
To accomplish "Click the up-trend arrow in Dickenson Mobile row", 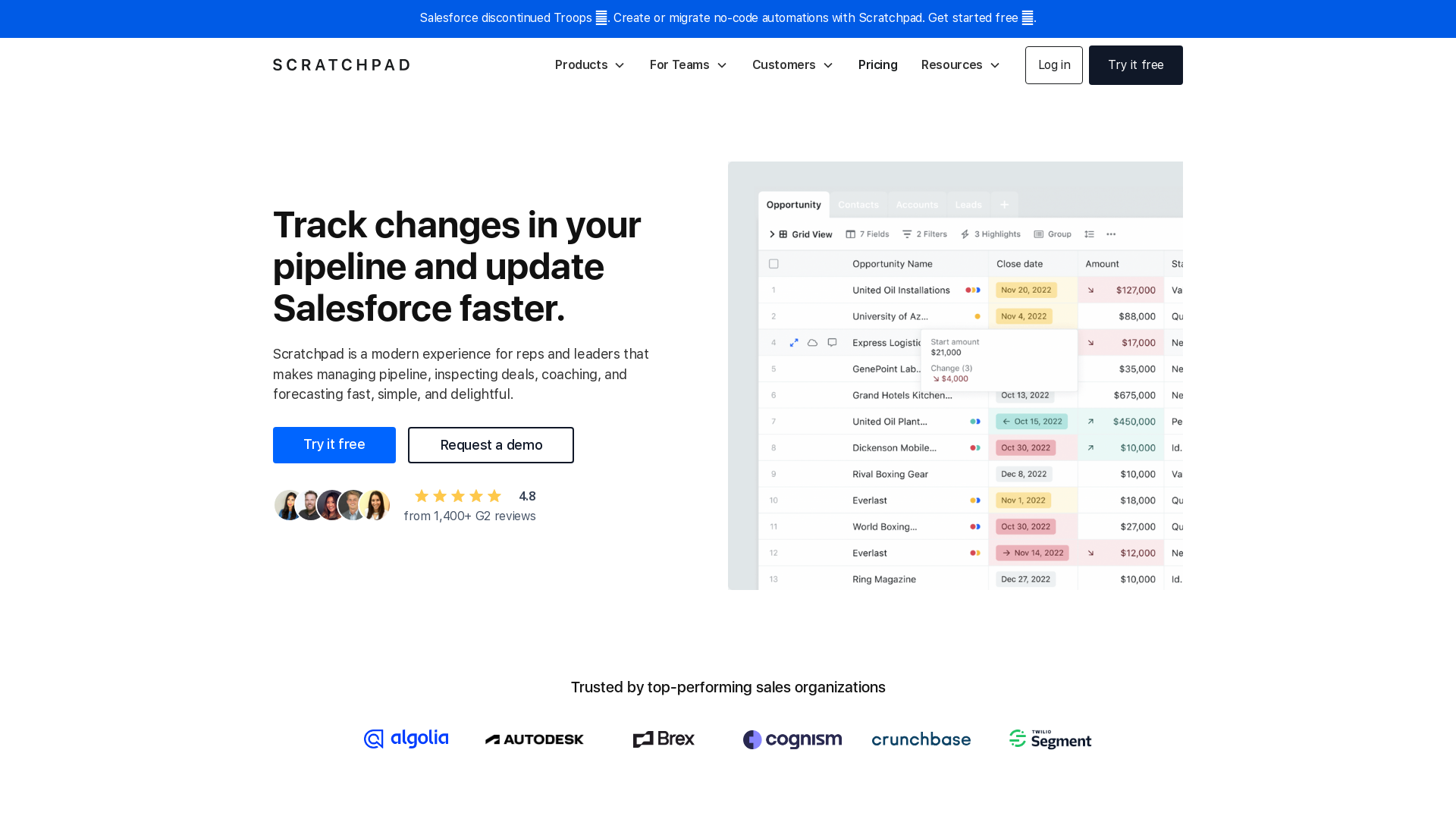I will (1090, 448).
